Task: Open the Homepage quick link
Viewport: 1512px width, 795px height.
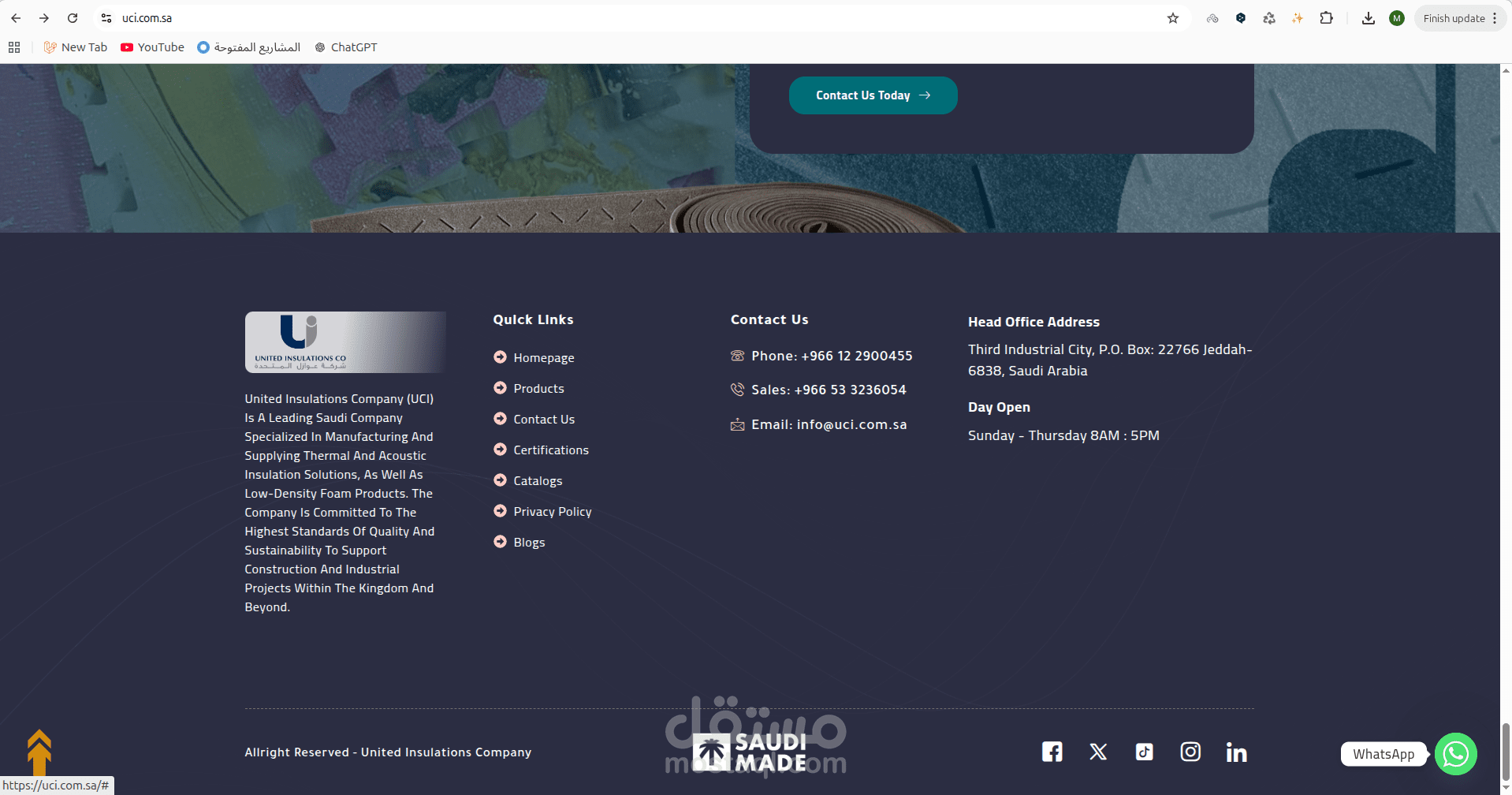Action: click(544, 357)
